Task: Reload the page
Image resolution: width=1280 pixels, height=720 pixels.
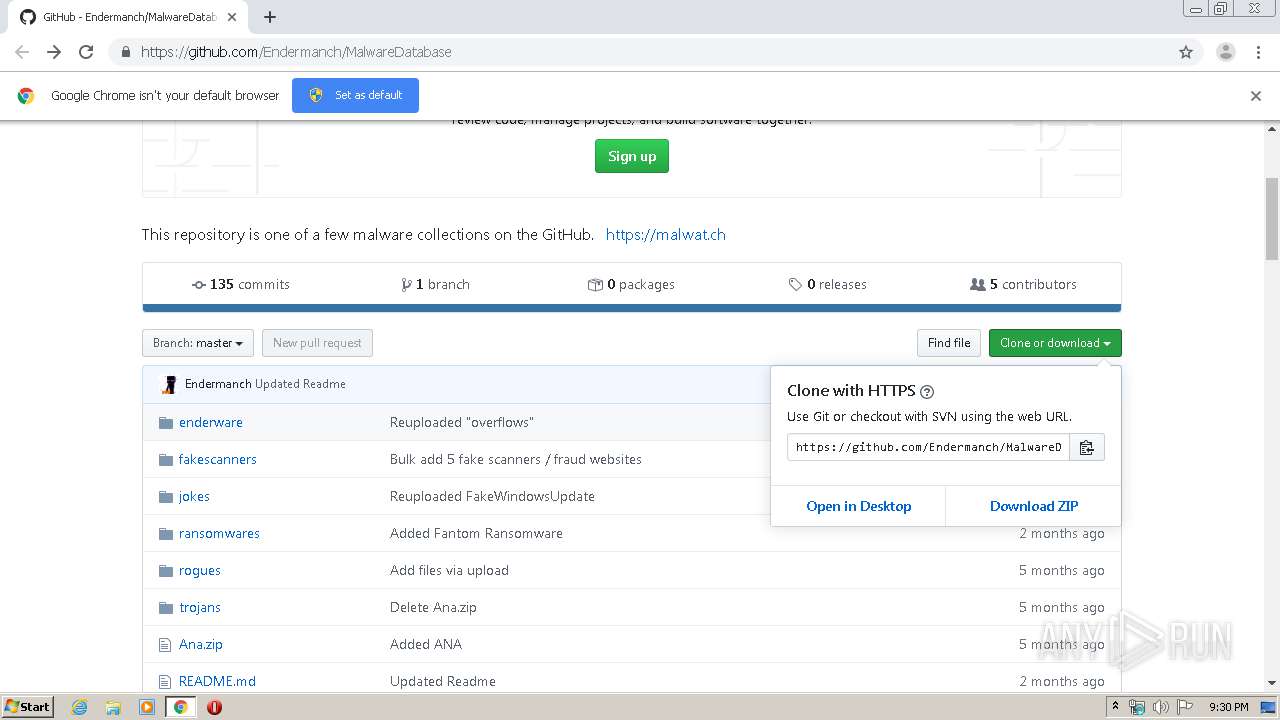Action: point(86,52)
